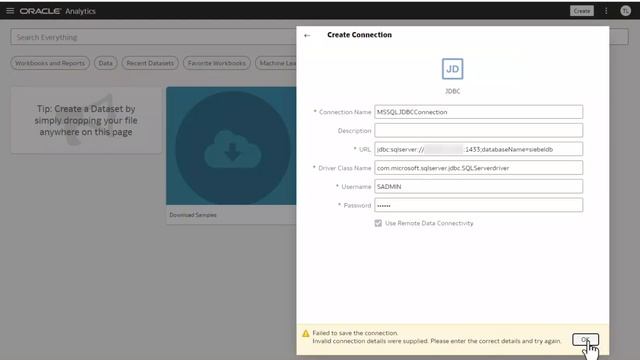Focus the Connection Name field
Image resolution: width=640 pixels, height=360 pixels.
click(x=478, y=112)
